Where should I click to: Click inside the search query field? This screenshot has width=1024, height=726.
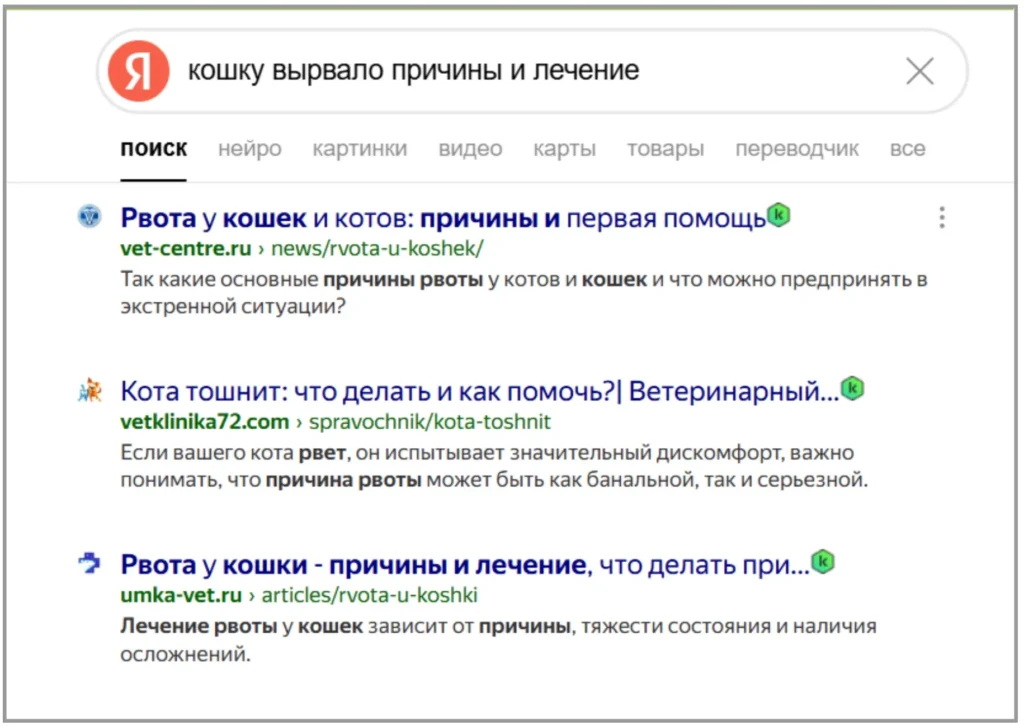[x=532, y=71]
